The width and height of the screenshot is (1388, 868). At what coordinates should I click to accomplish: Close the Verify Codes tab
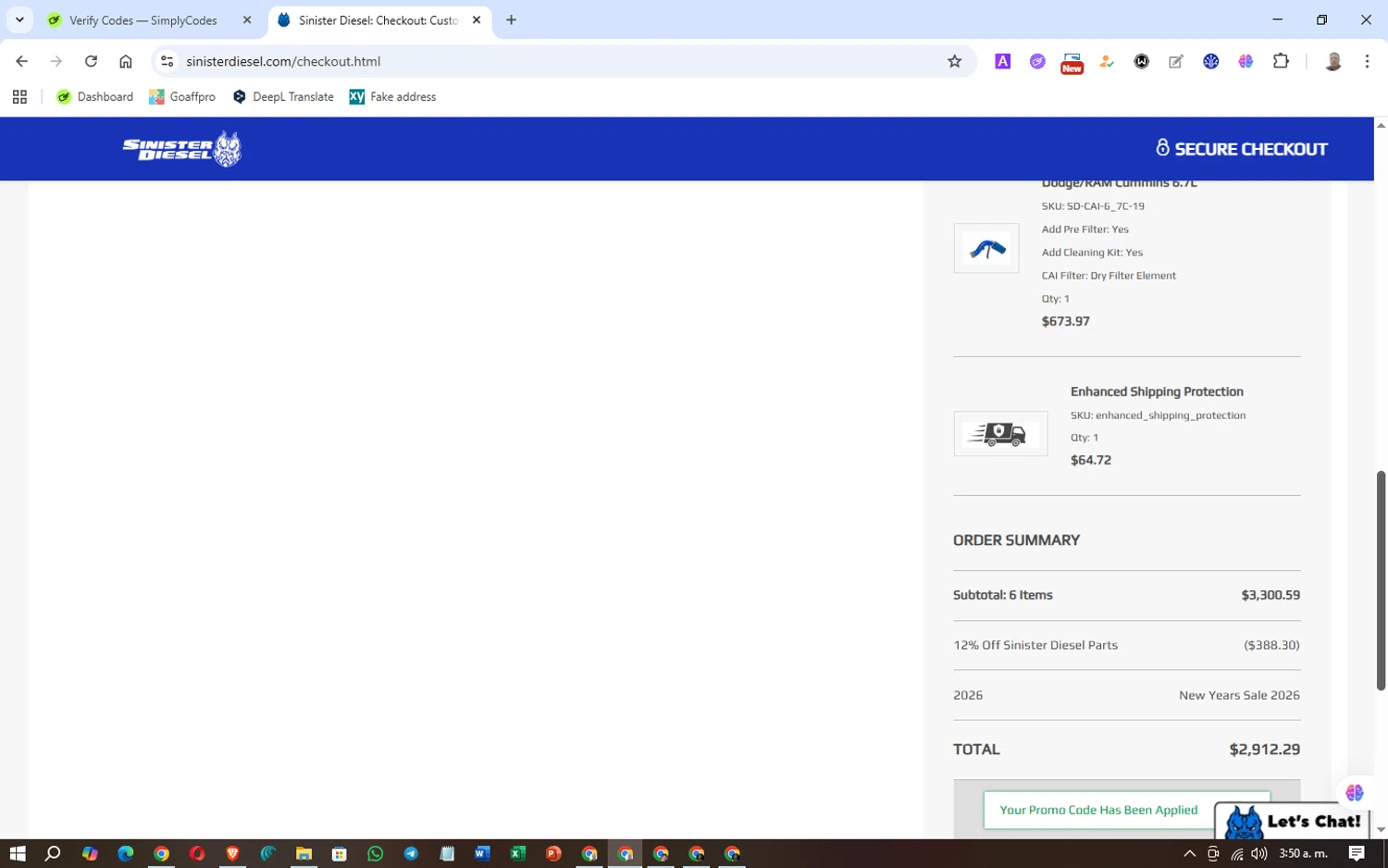tap(247, 19)
